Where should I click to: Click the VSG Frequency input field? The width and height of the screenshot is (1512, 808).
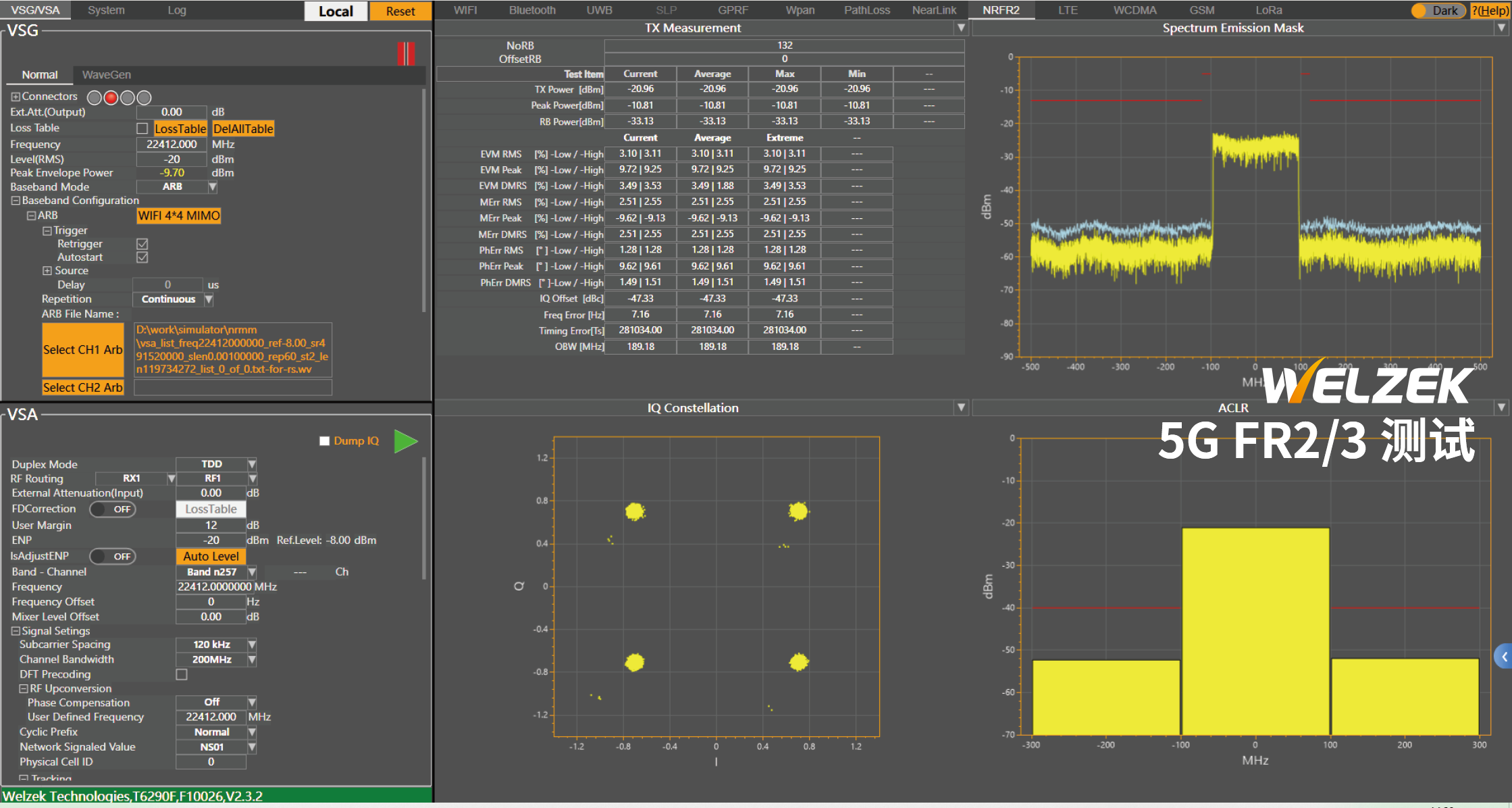point(172,144)
